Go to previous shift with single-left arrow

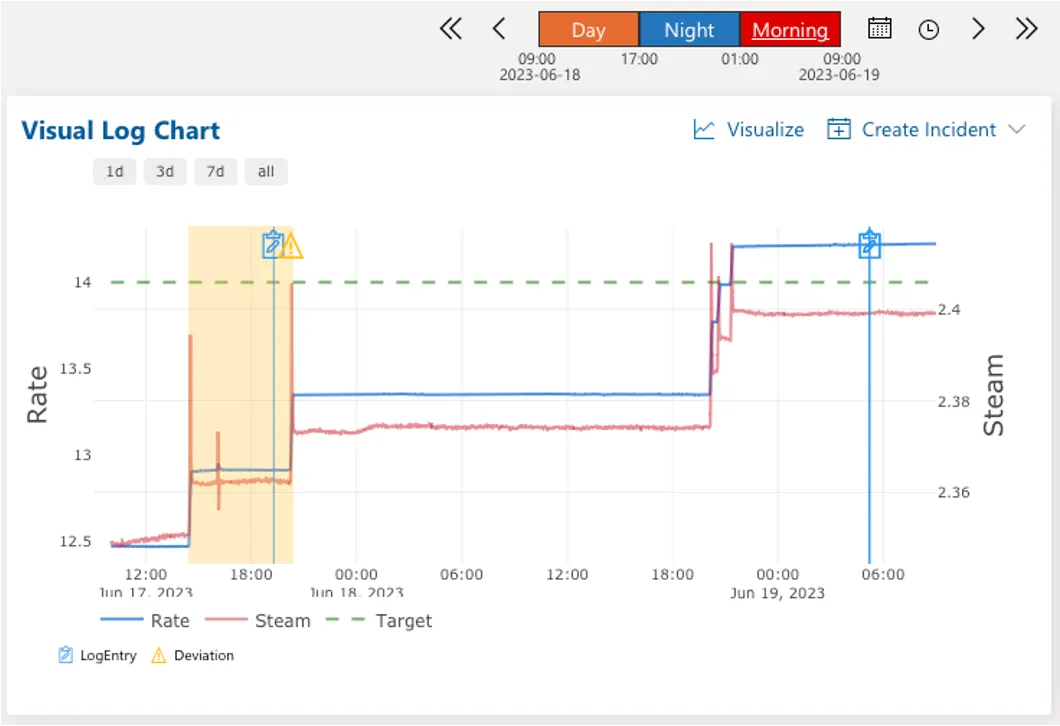pyautogui.click(x=499, y=29)
